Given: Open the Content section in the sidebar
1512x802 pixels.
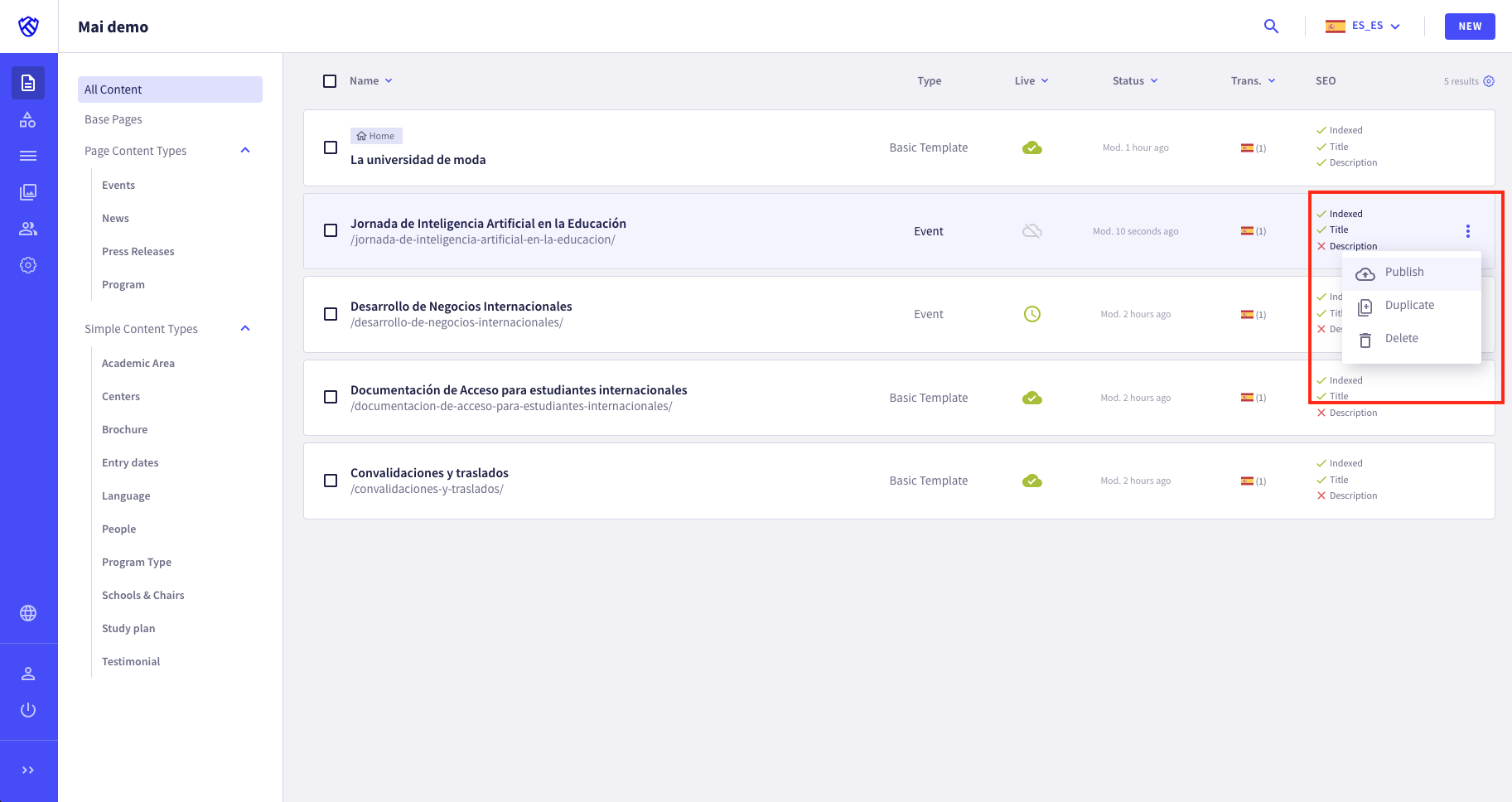Looking at the screenshot, I should click(x=28, y=83).
